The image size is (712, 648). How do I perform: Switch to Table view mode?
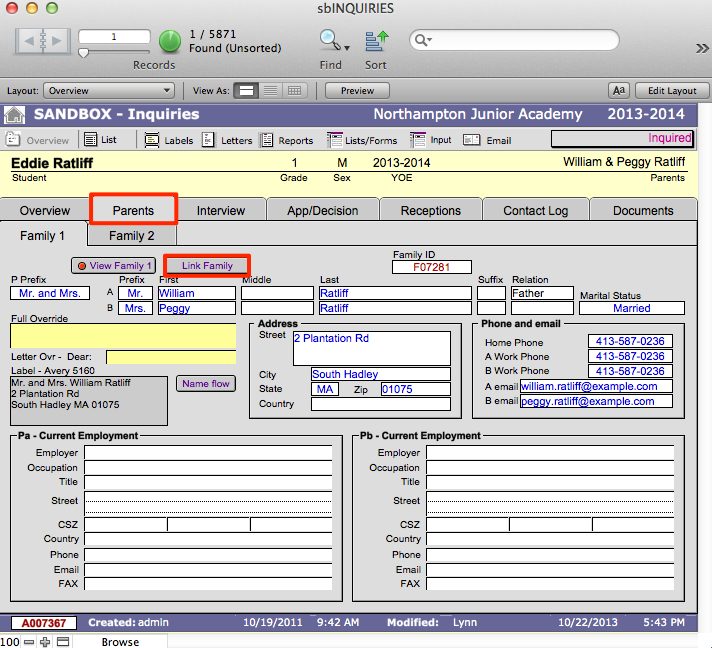point(295,90)
